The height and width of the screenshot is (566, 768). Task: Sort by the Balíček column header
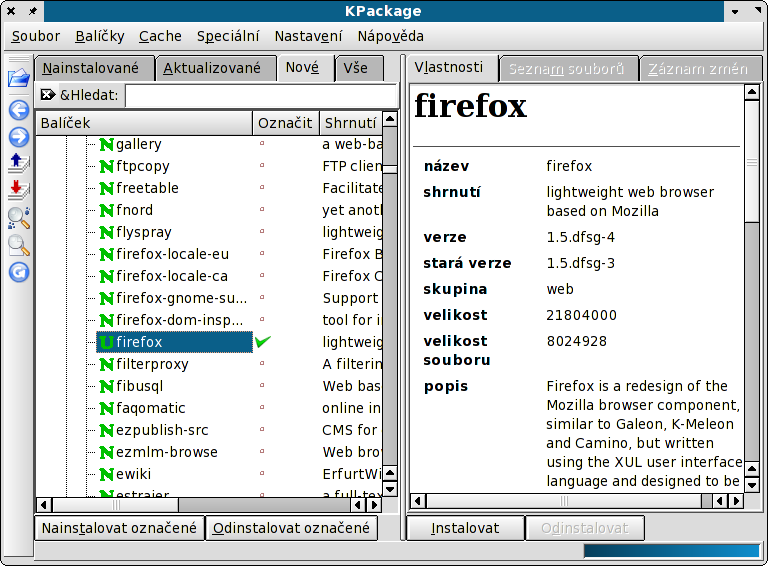[x=144, y=123]
